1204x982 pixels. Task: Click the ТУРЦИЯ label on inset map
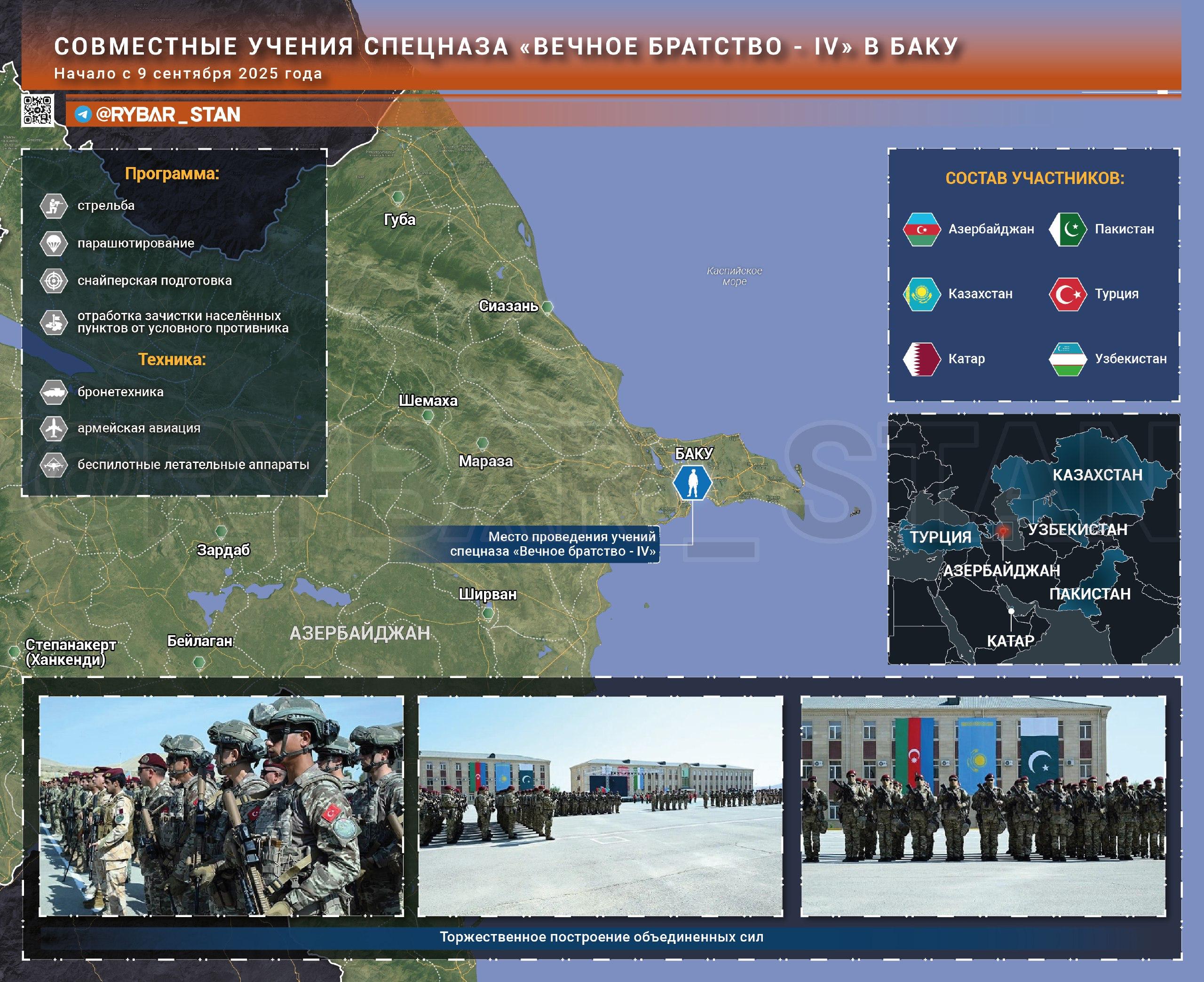[941, 537]
